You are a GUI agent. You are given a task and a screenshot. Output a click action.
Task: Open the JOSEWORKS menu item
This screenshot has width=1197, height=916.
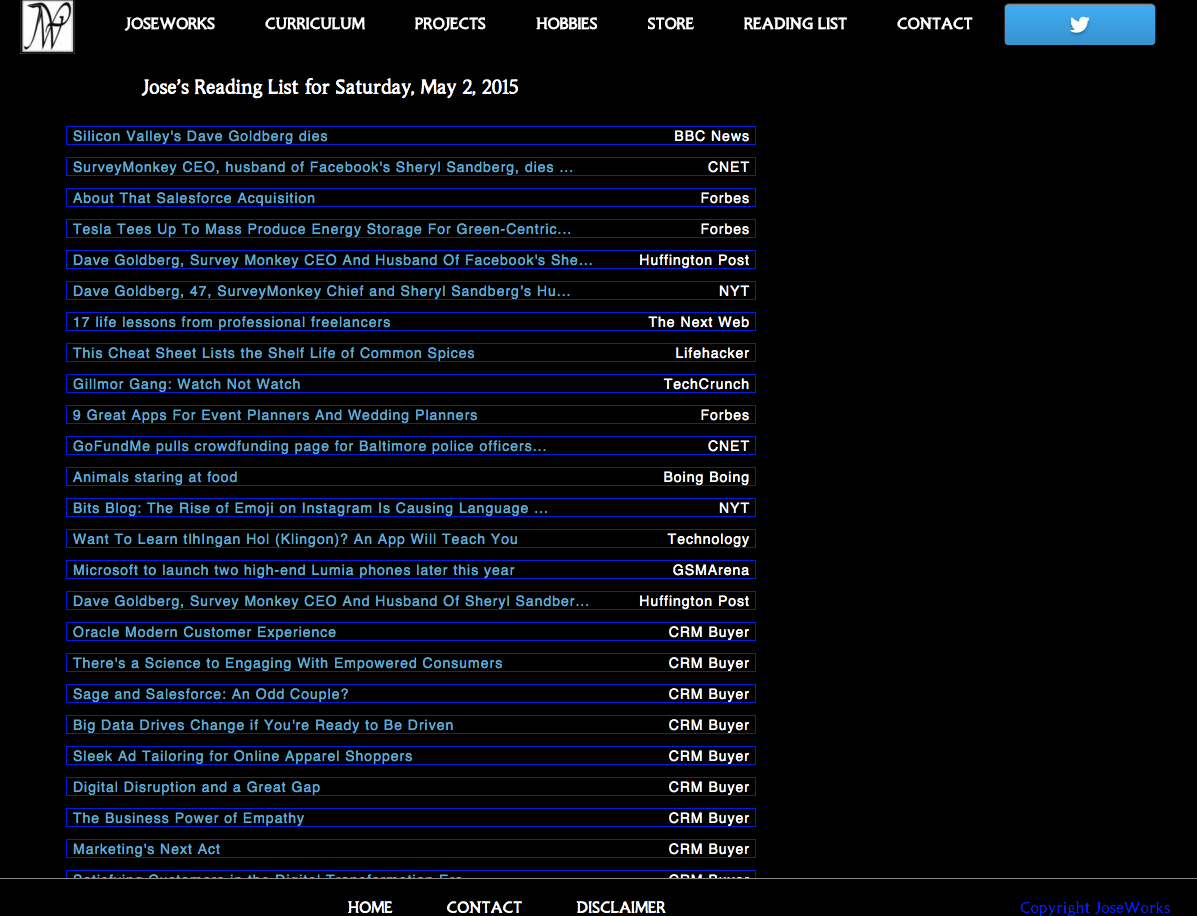[170, 24]
